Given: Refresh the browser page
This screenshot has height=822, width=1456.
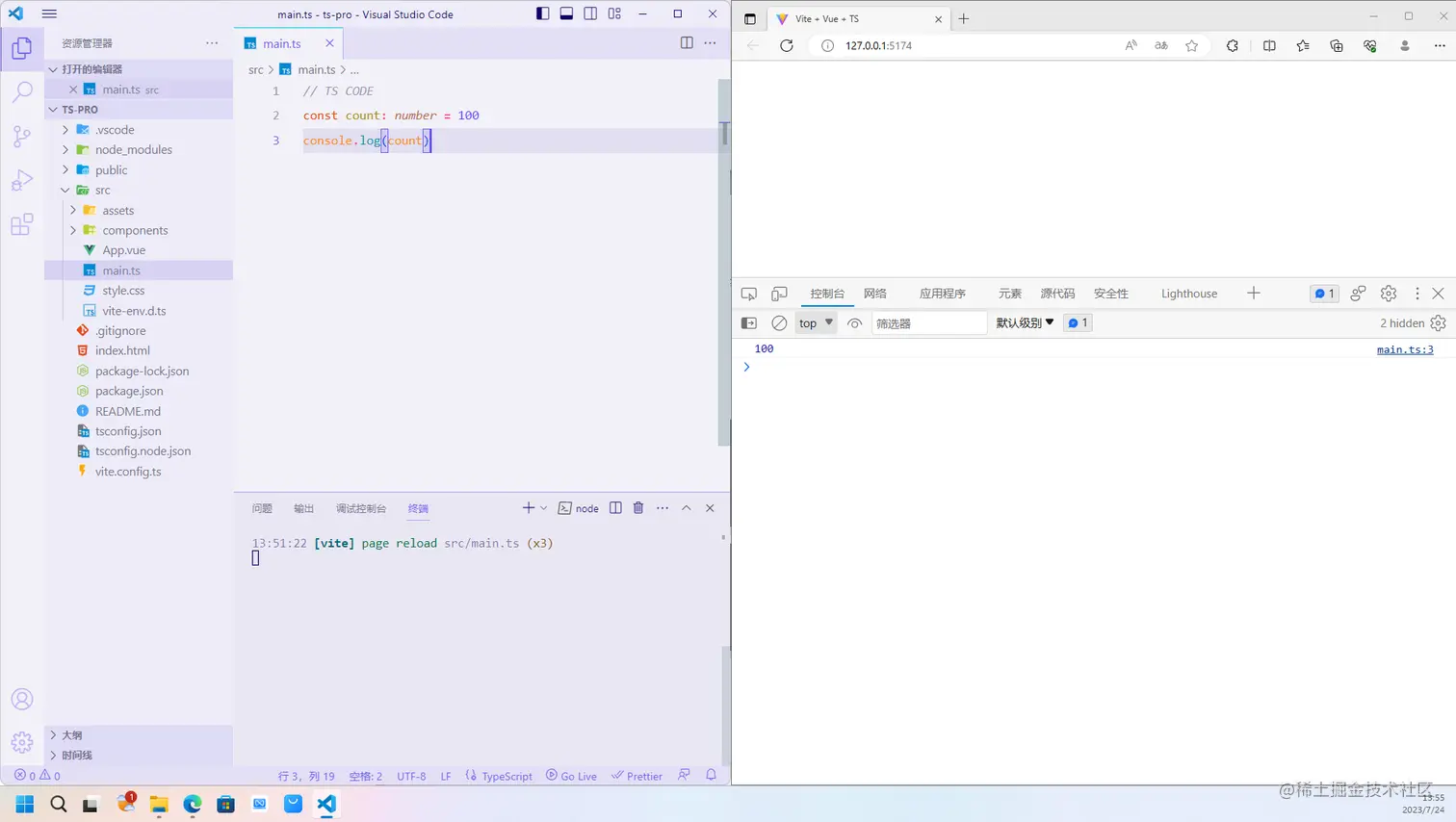Looking at the screenshot, I should (787, 45).
